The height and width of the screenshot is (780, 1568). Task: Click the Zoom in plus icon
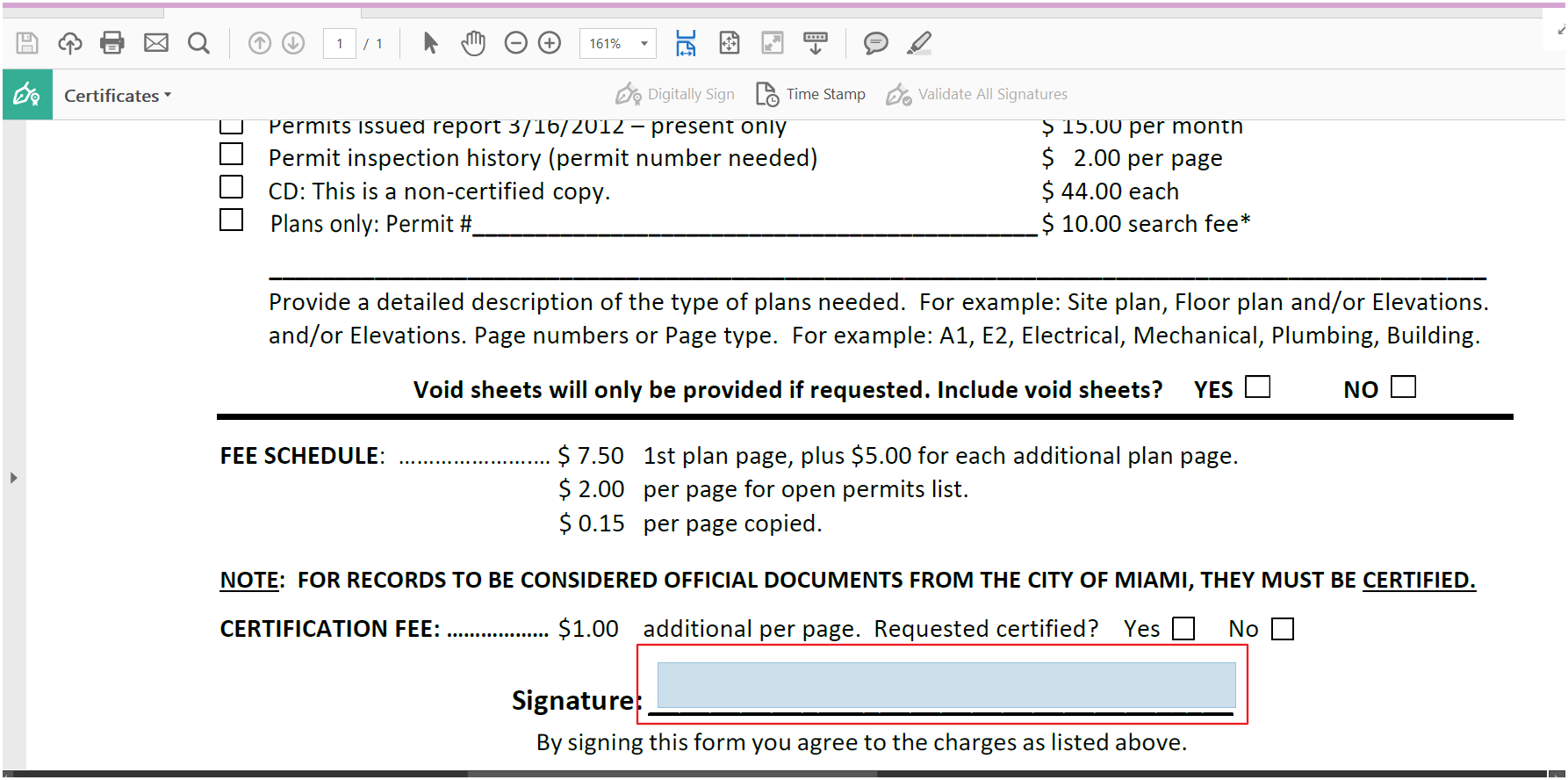coord(550,43)
